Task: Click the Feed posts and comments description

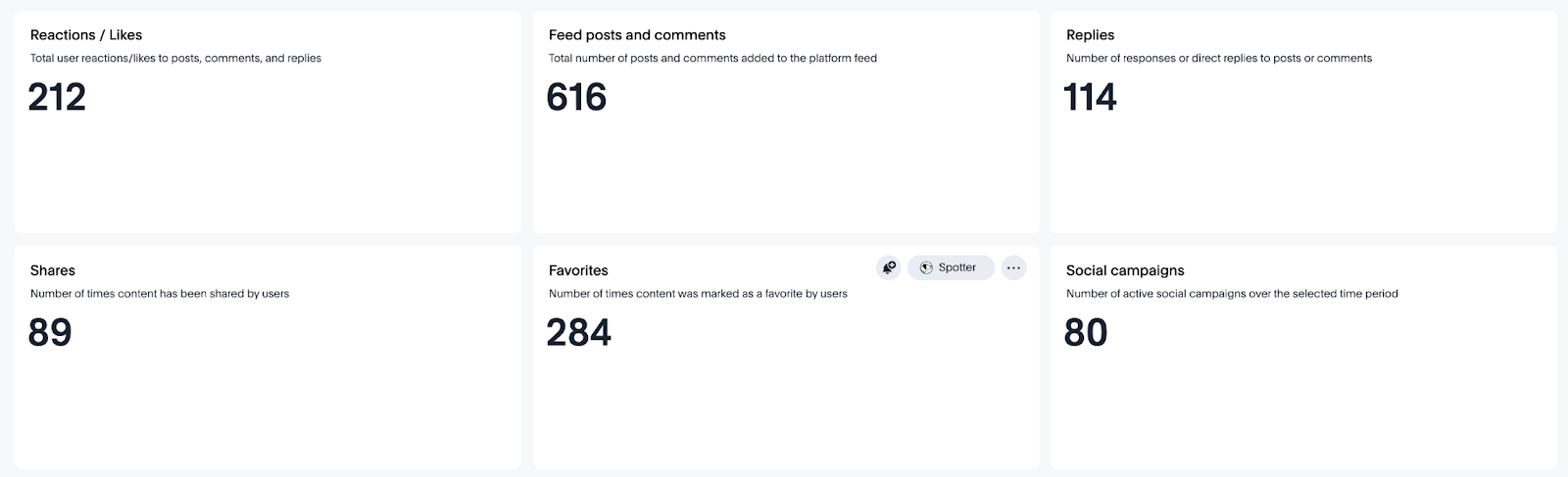Action: click(712, 59)
